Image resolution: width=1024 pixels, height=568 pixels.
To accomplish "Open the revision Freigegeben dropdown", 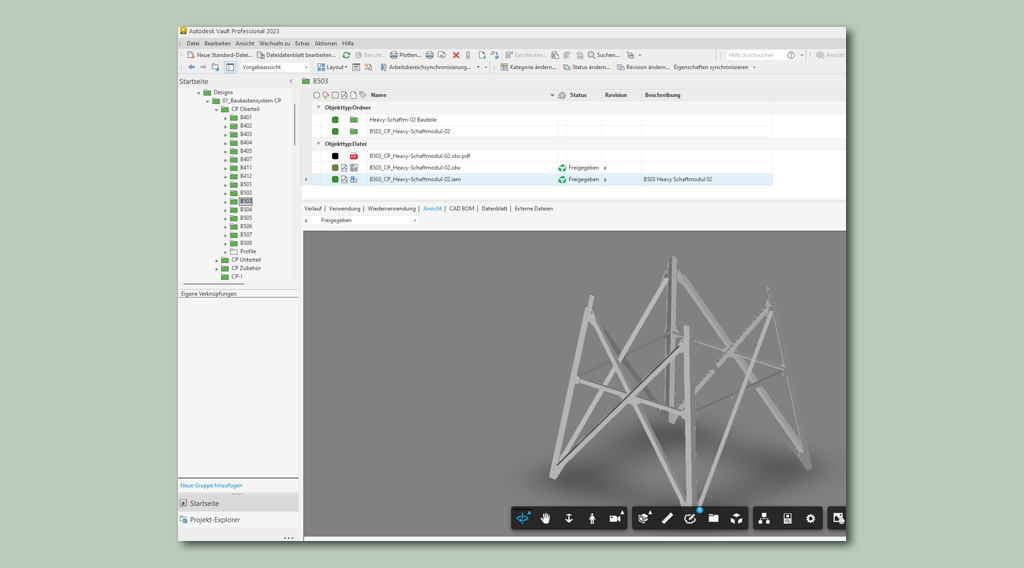I will (x=415, y=220).
